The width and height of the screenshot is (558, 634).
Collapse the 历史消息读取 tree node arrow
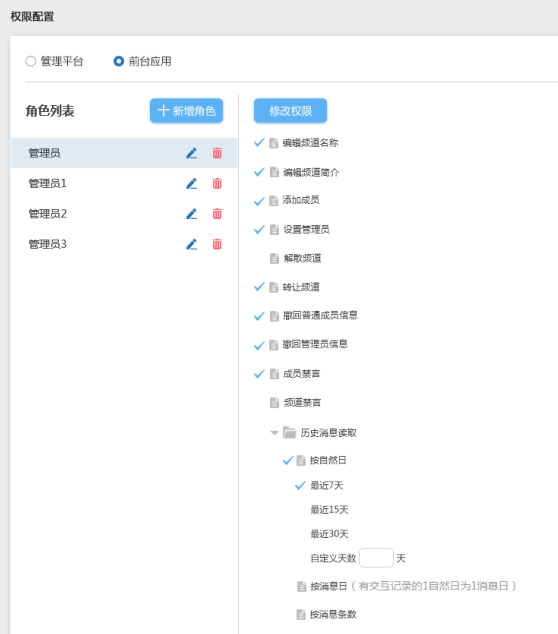pyautogui.click(x=274, y=433)
